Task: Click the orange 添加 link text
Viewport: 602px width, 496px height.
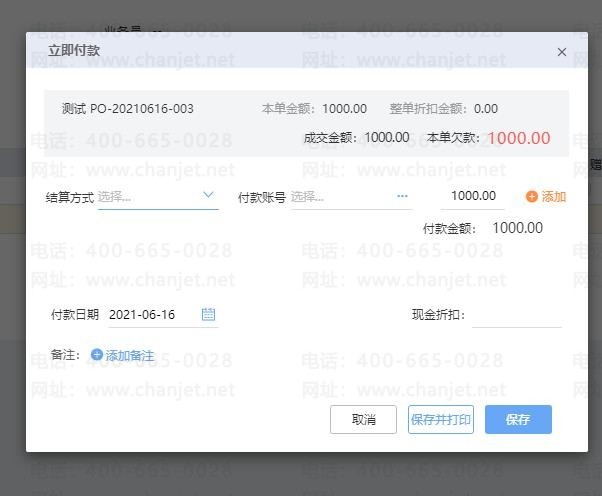Action: pyautogui.click(x=553, y=197)
